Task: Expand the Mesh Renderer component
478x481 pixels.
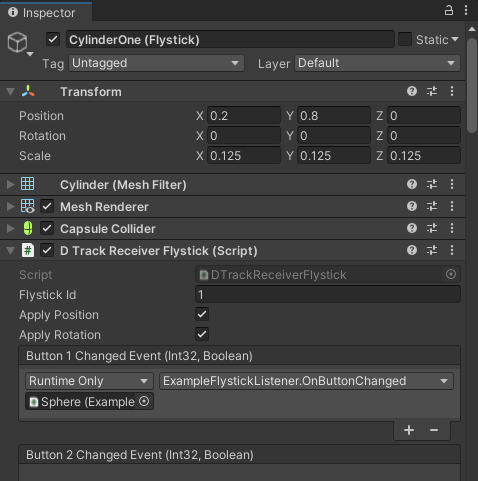Action: pos(11,206)
